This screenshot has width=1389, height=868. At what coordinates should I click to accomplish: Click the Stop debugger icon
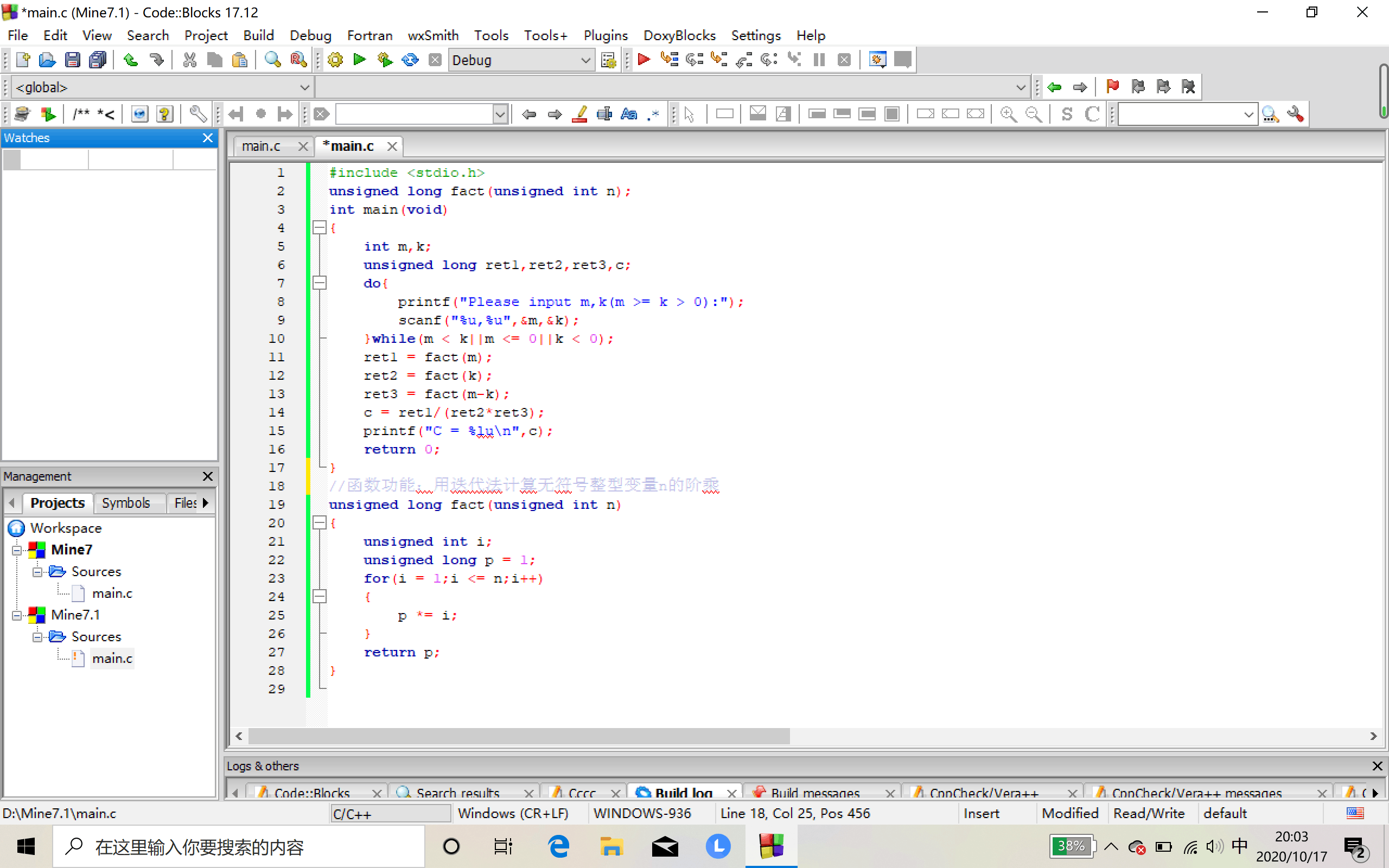[844, 60]
